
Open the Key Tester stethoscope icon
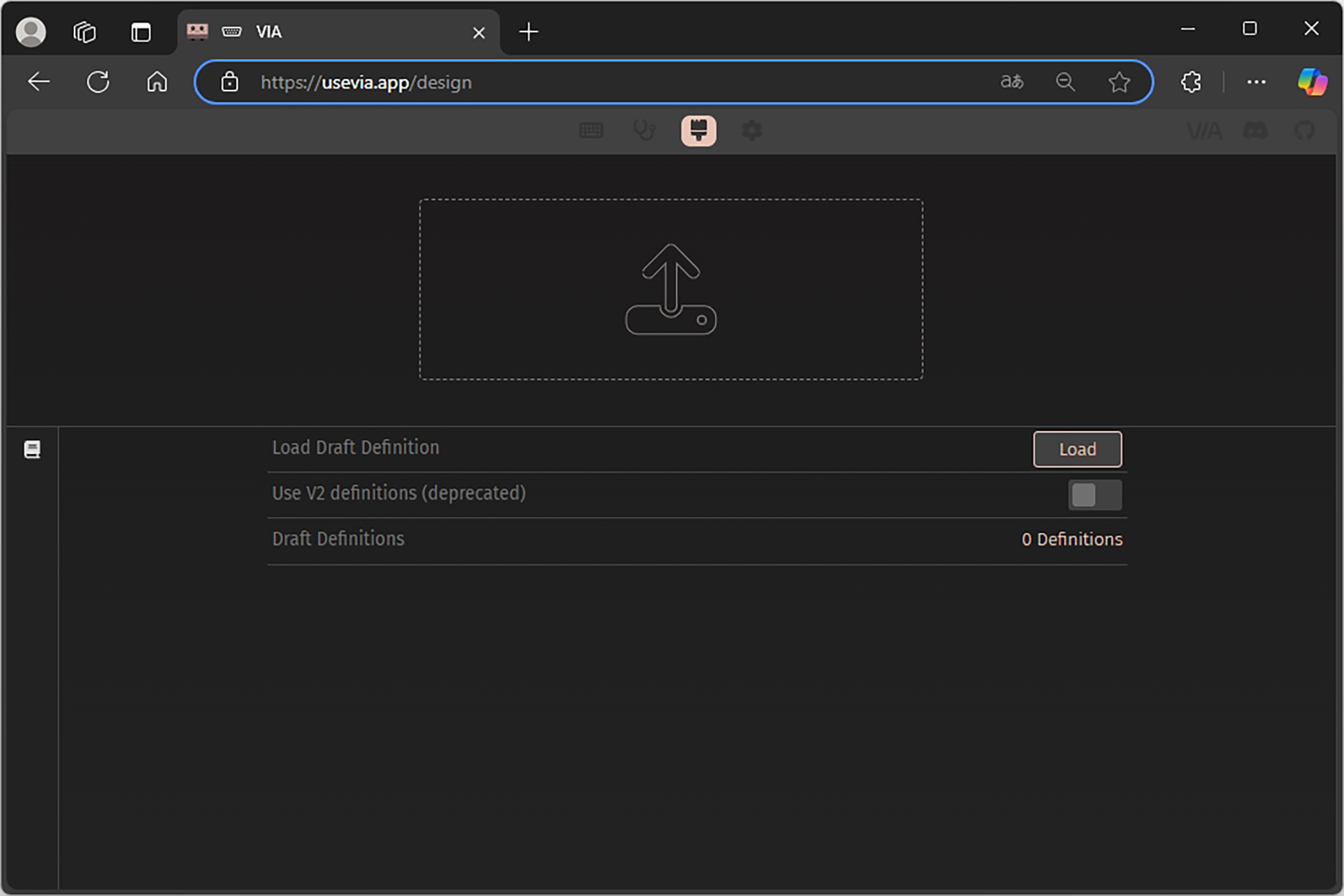(x=644, y=130)
